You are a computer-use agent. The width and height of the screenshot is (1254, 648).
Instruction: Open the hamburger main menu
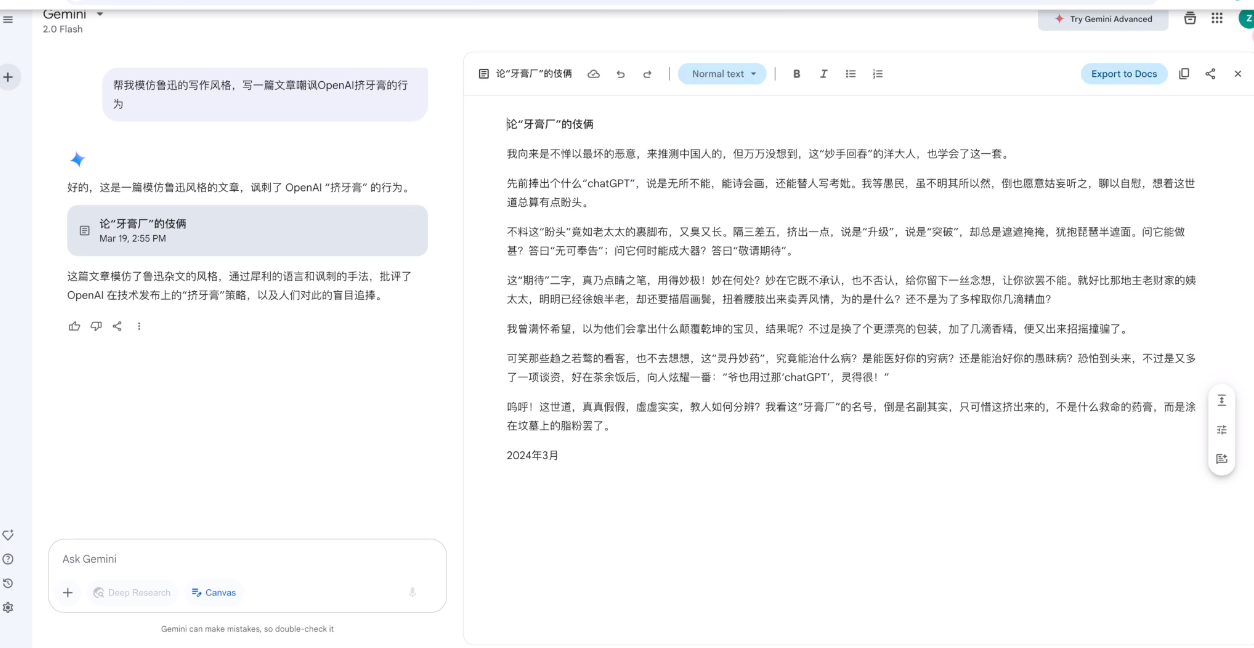[x=8, y=19]
